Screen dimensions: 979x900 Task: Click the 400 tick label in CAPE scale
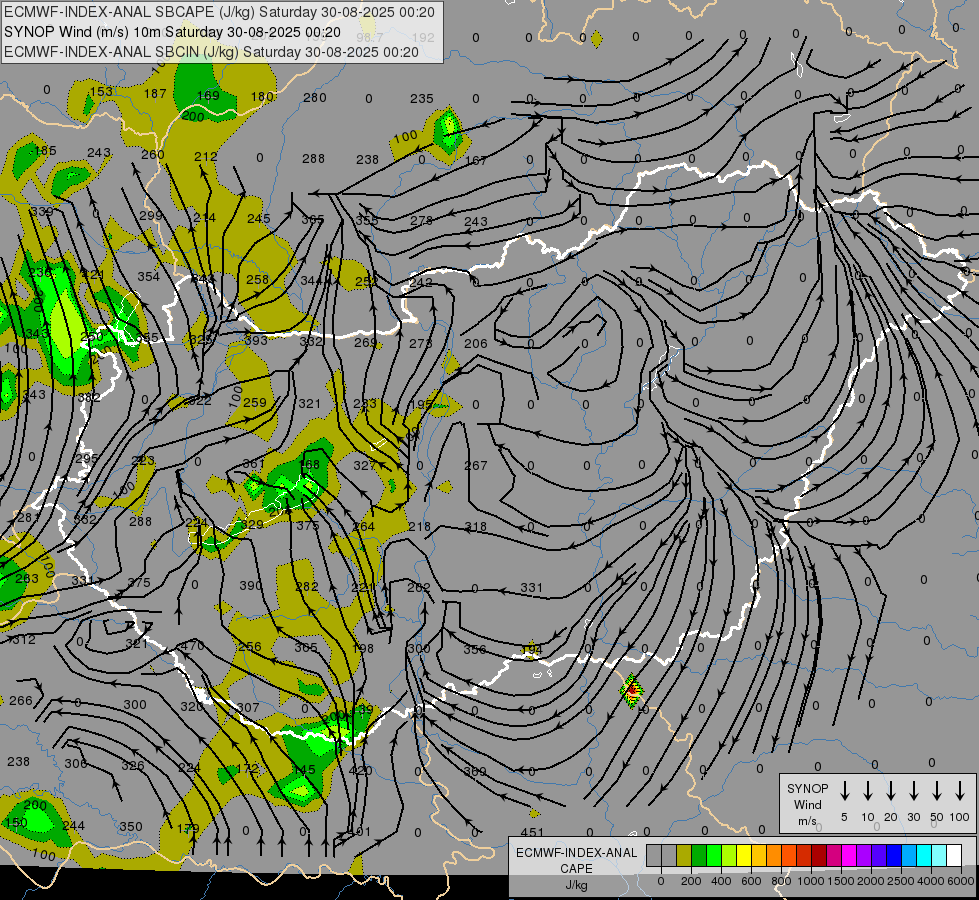721,881
